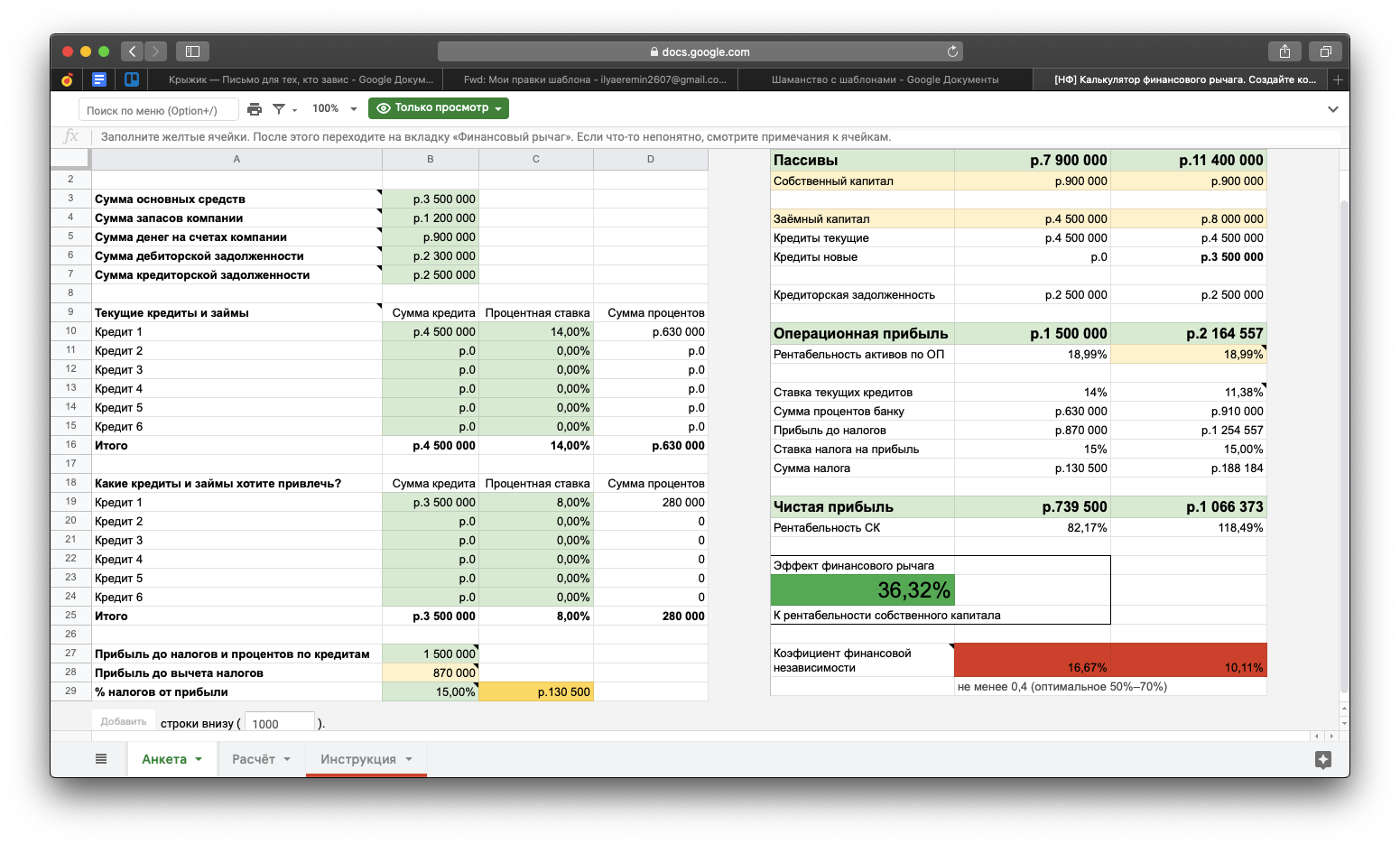
Task: Show all tabs overview icon
Action: tap(1325, 51)
